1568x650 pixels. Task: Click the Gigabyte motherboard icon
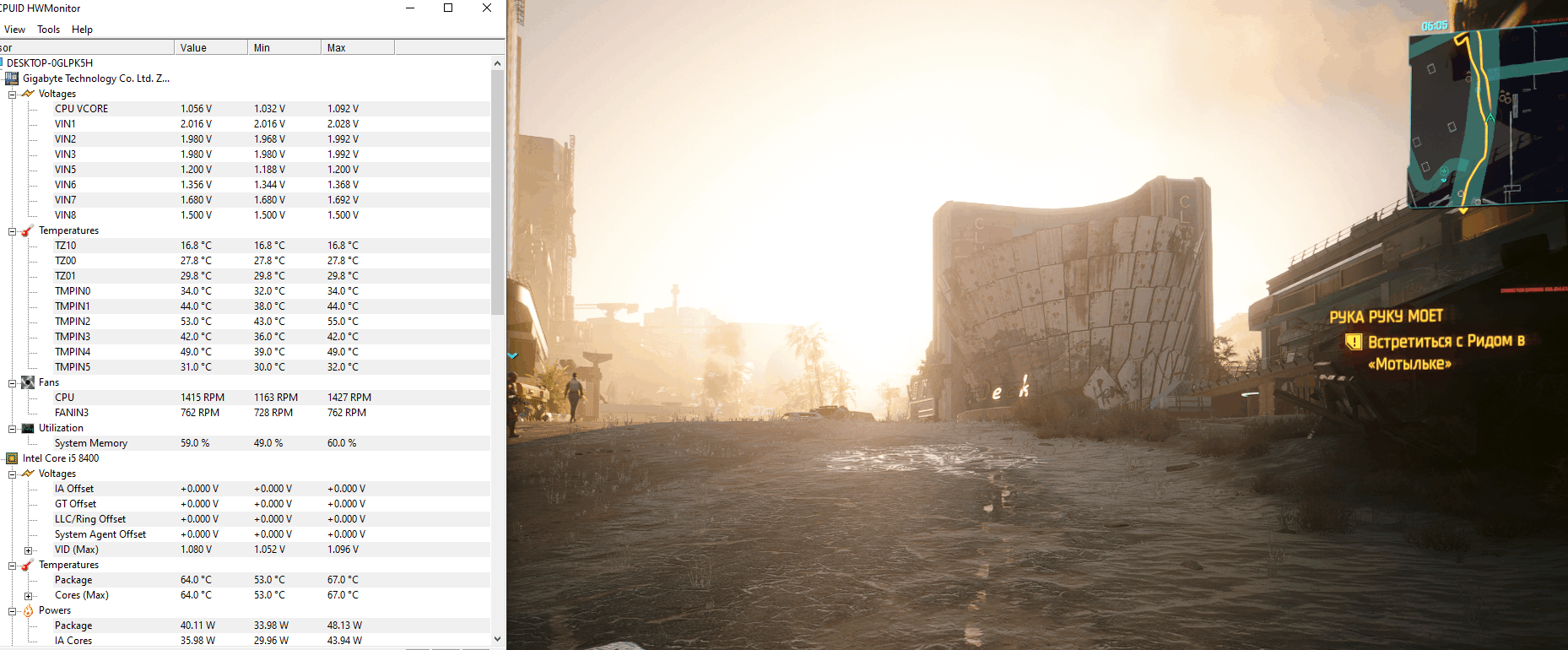coord(12,79)
